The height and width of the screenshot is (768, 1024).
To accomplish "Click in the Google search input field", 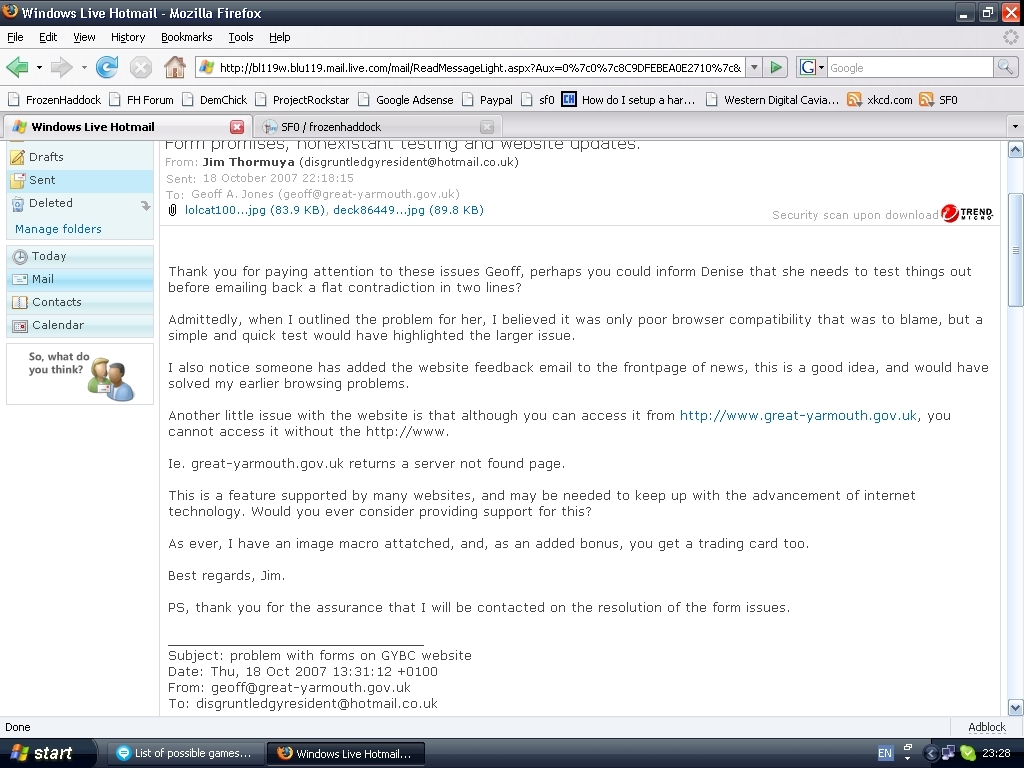I will (908, 67).
